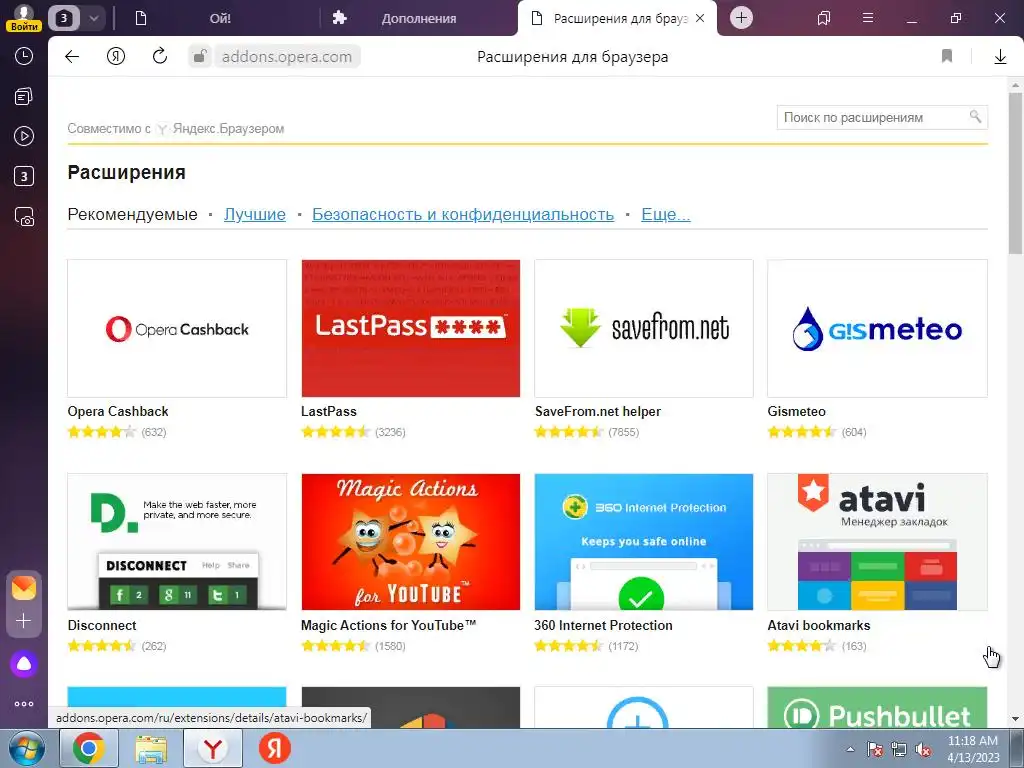Bookmark this page with bookmark icon

pyautogui.click(x=947, y=57)
